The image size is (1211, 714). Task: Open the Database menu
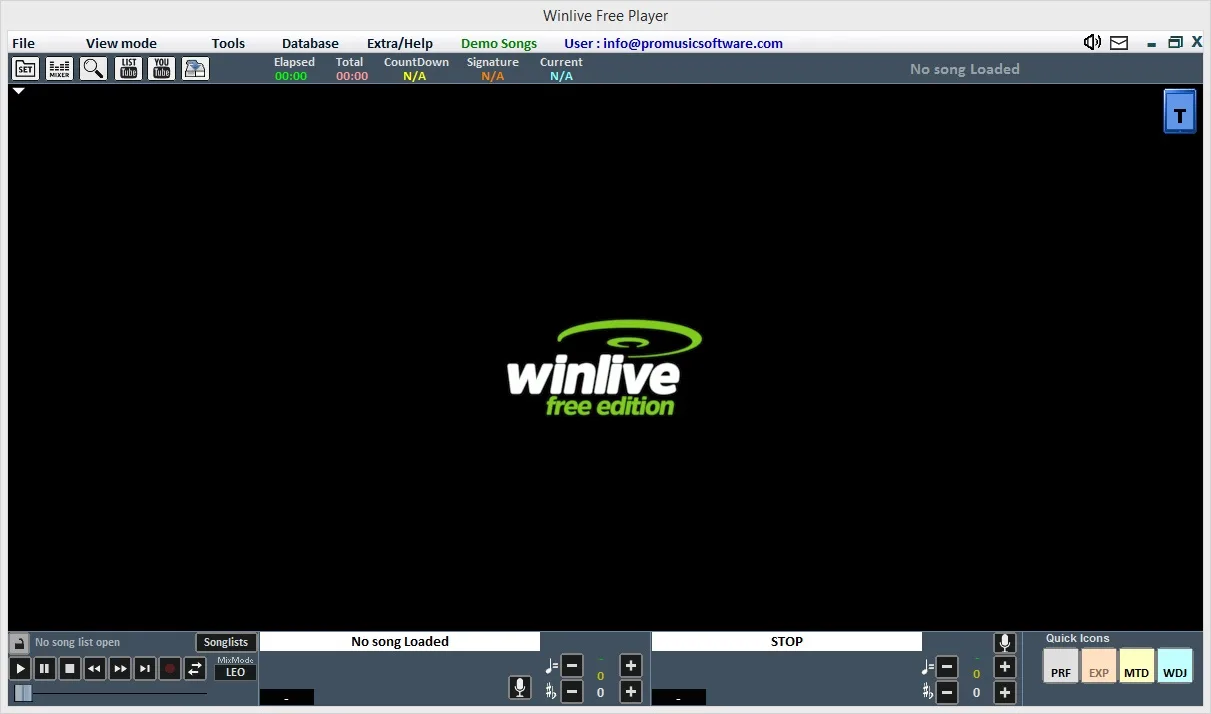click(310, 43)
